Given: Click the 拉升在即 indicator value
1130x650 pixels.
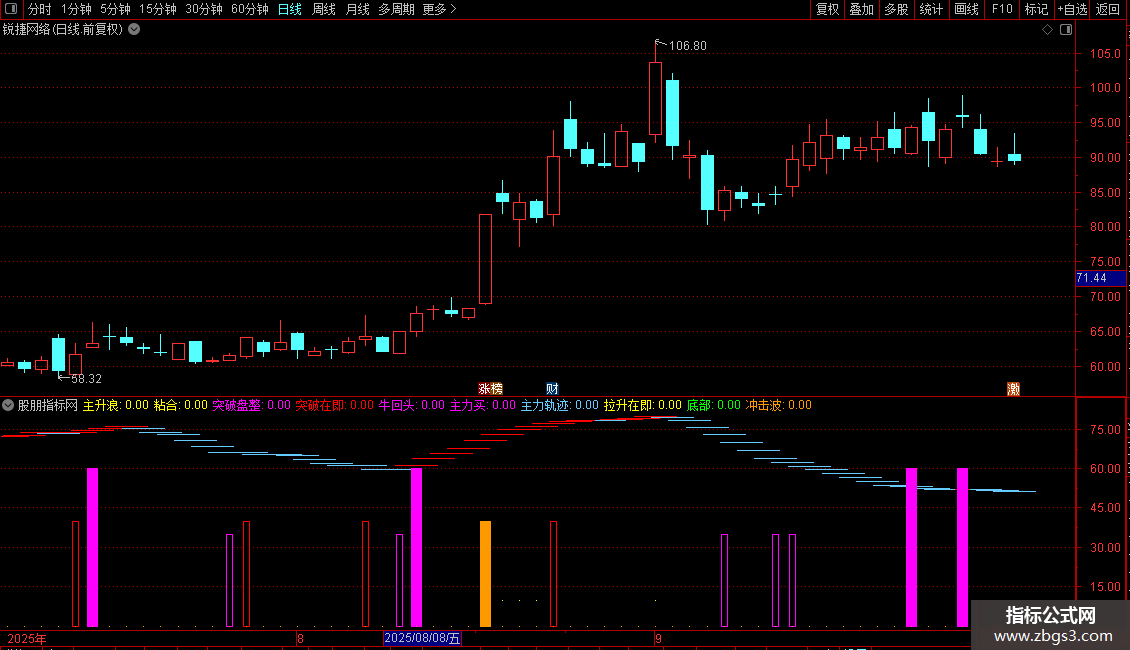Looking at the screenshot, I should pyautogui.click(x=643, y=405).
